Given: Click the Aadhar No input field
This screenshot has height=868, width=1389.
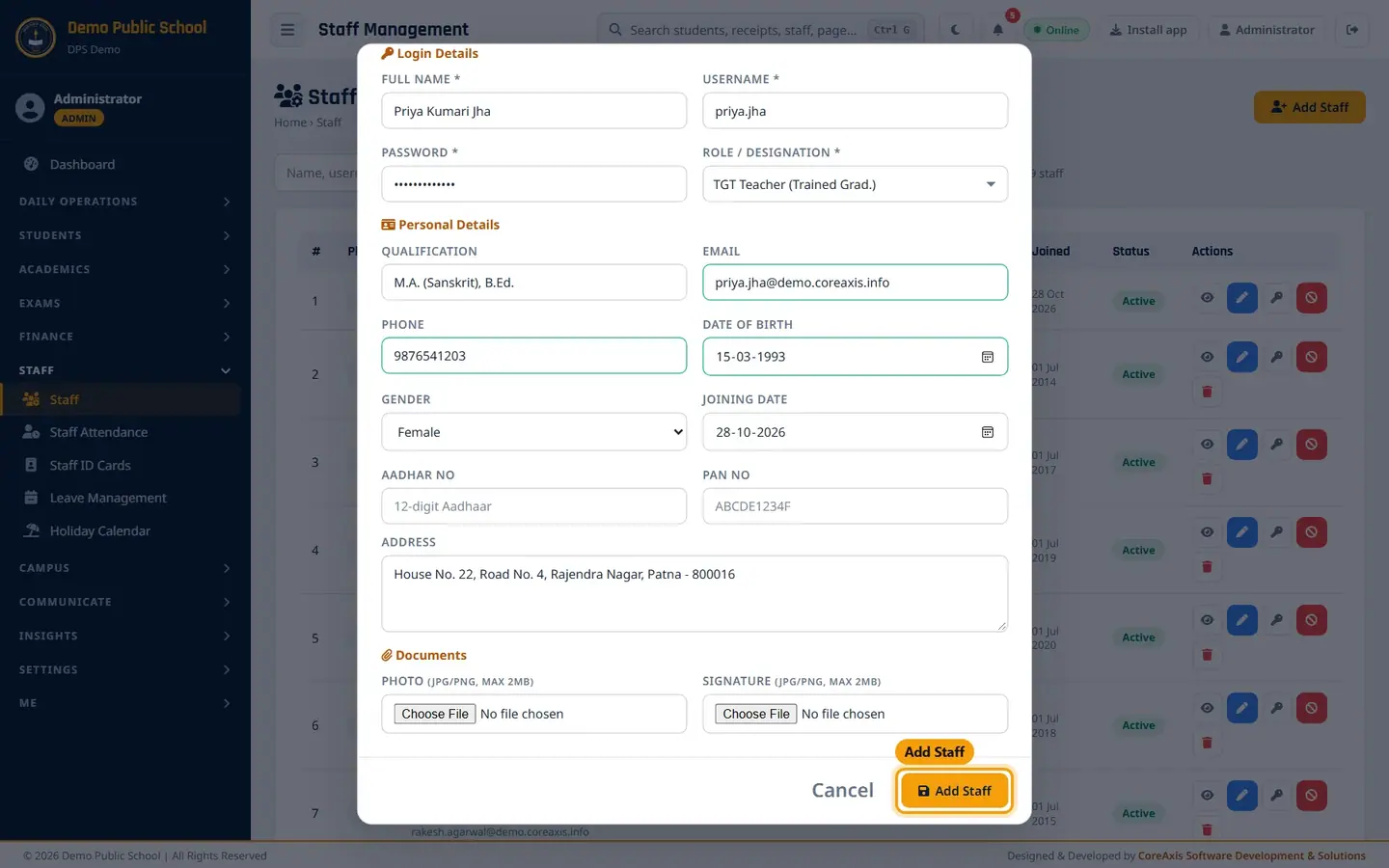Looking at the screenshot, I should point(534,506).
